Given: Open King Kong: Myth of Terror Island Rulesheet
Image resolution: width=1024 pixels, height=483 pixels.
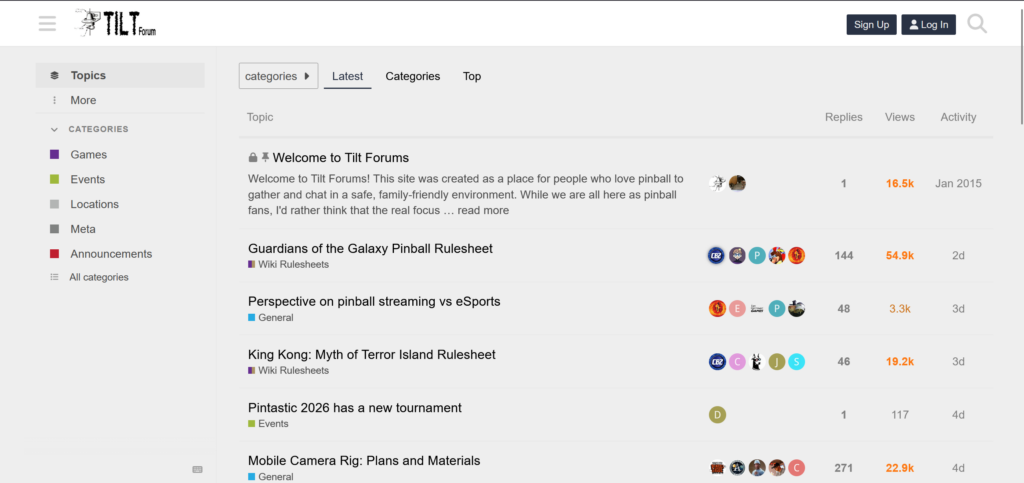Looking at the screenshot, I should pos(372,355).
